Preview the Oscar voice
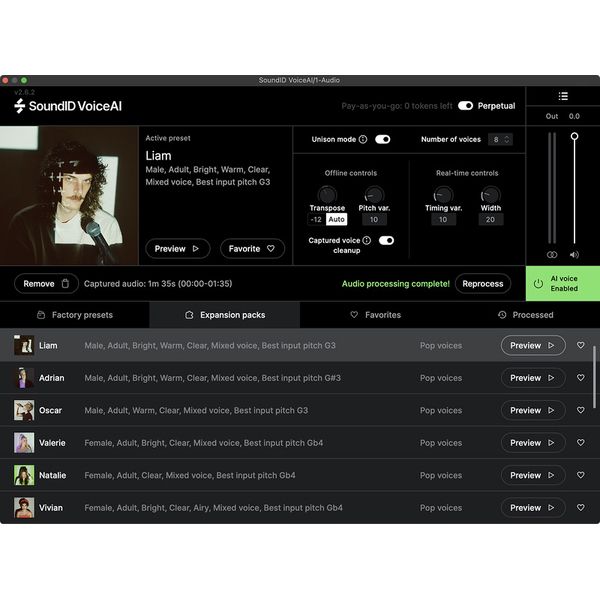This screenshot has height=600, width=600. [x=533, y=410]
